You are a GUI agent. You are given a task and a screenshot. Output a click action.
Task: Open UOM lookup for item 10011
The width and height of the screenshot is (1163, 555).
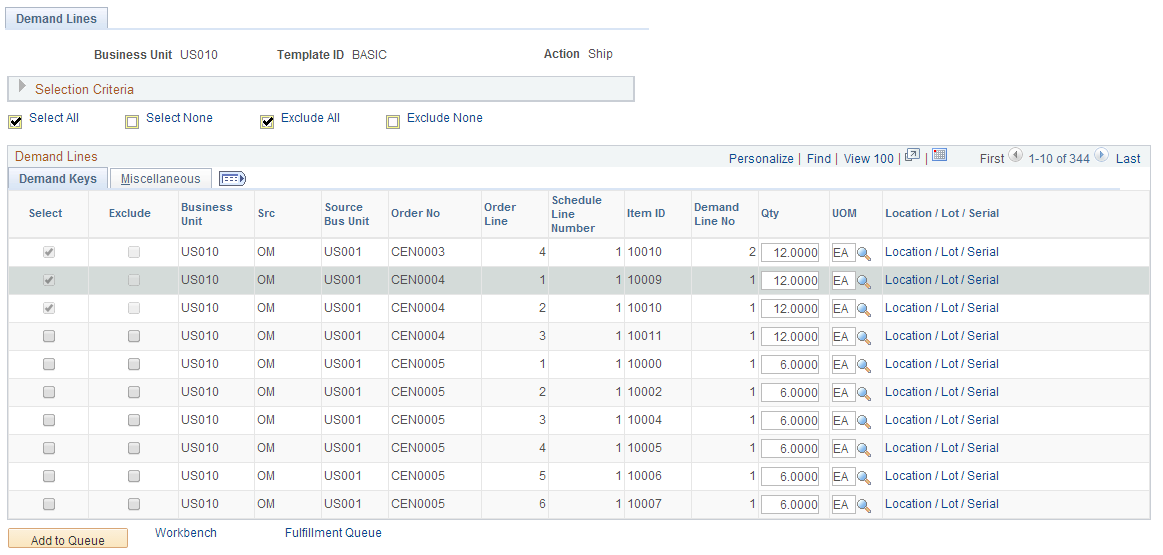click(x=863, y=337)
